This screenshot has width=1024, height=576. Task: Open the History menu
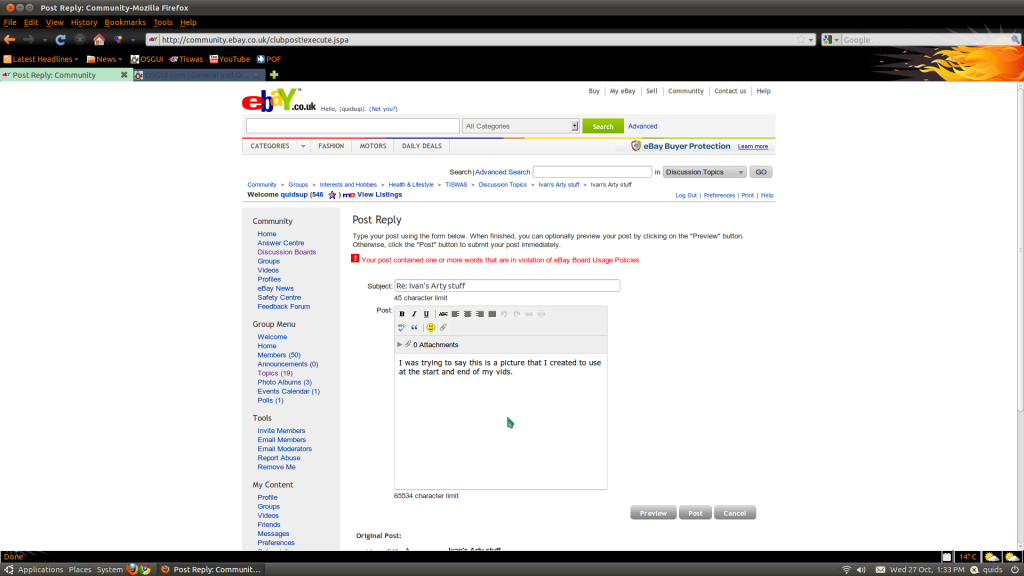(x=84, y=22)
